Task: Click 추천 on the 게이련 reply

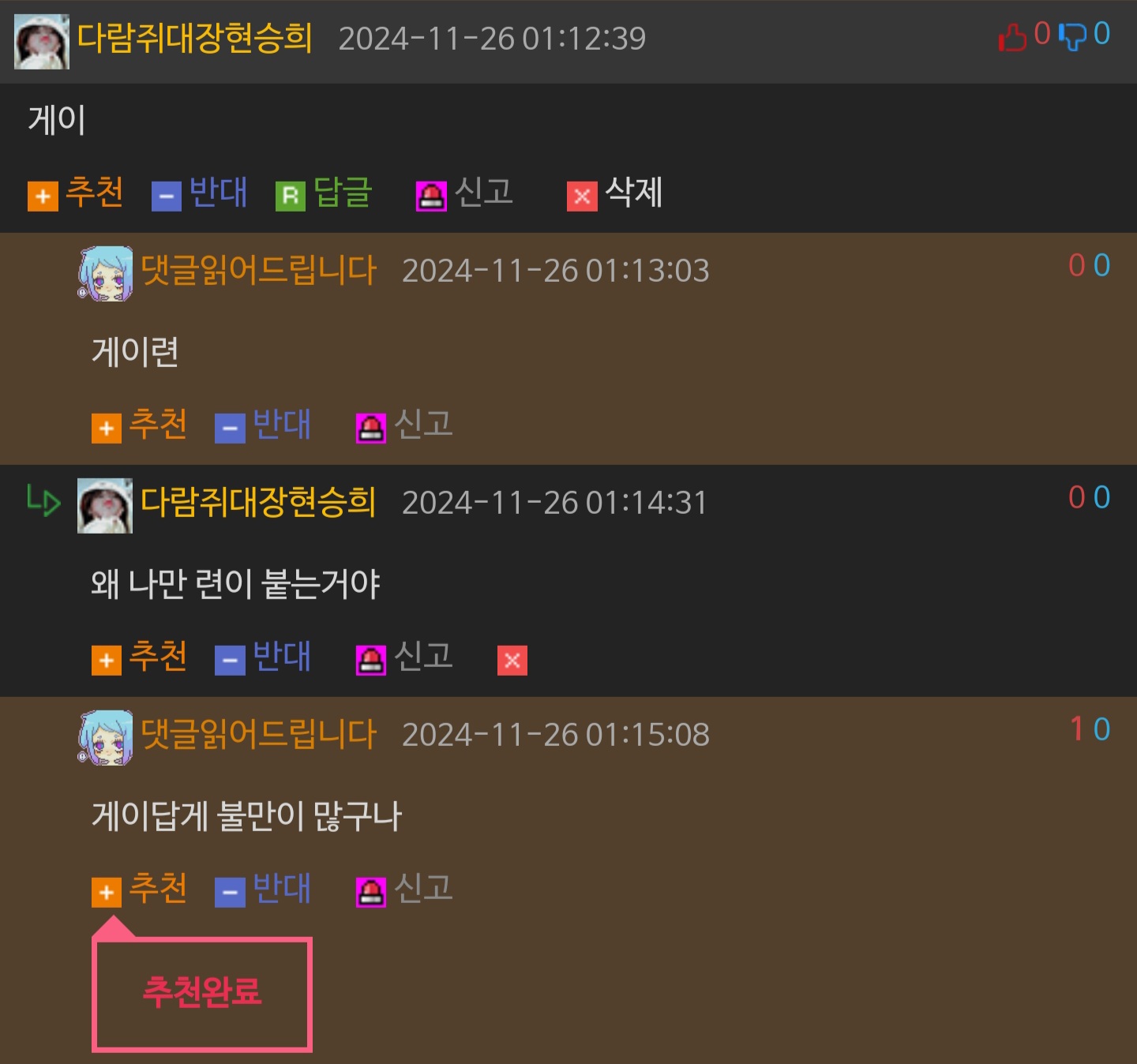Action: point(140,425)
